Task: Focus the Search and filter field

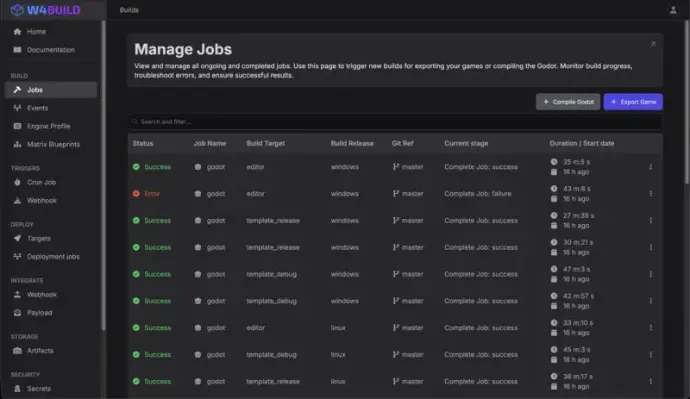Action: pyautogui.click(x=395, y=121)
